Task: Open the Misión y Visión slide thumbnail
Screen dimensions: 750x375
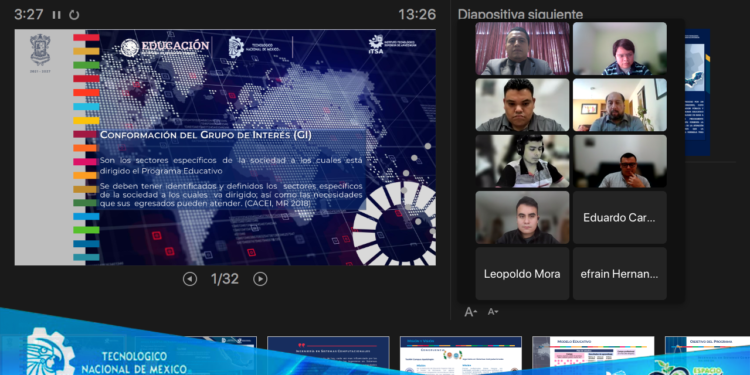Action: (461, 355)
